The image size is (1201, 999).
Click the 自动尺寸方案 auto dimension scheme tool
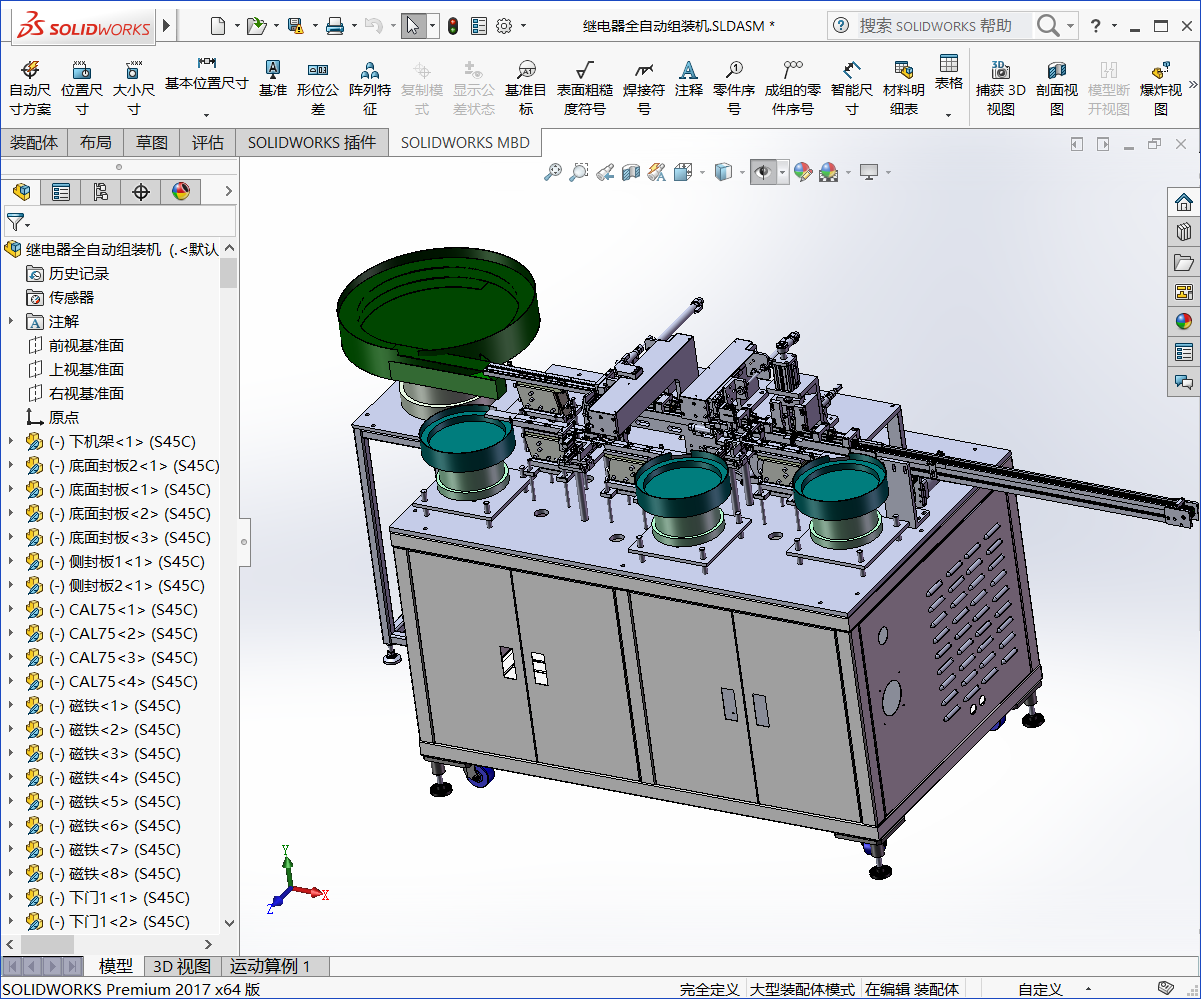click(30, 87)
